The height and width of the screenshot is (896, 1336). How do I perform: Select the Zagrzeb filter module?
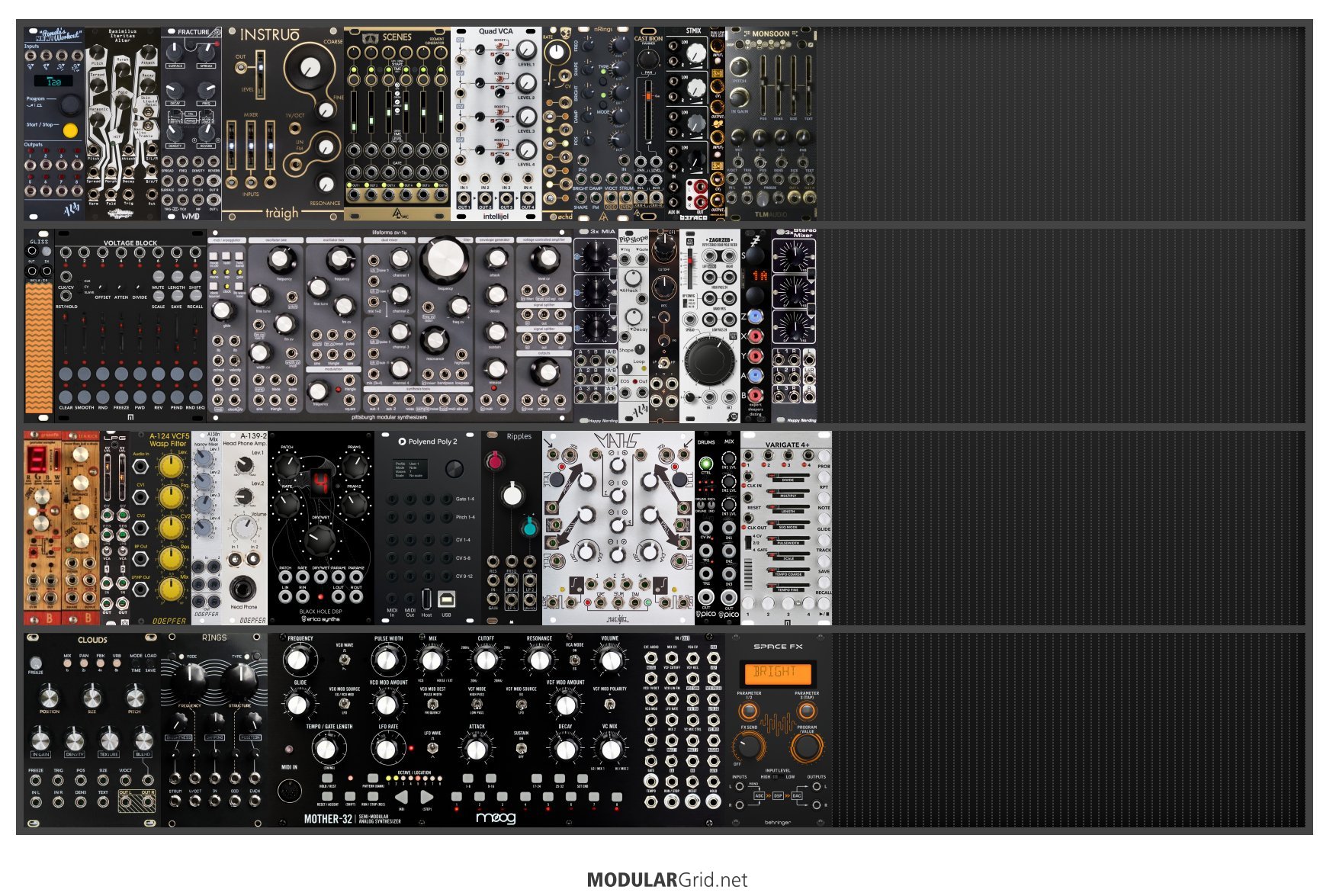pos(710,326)
